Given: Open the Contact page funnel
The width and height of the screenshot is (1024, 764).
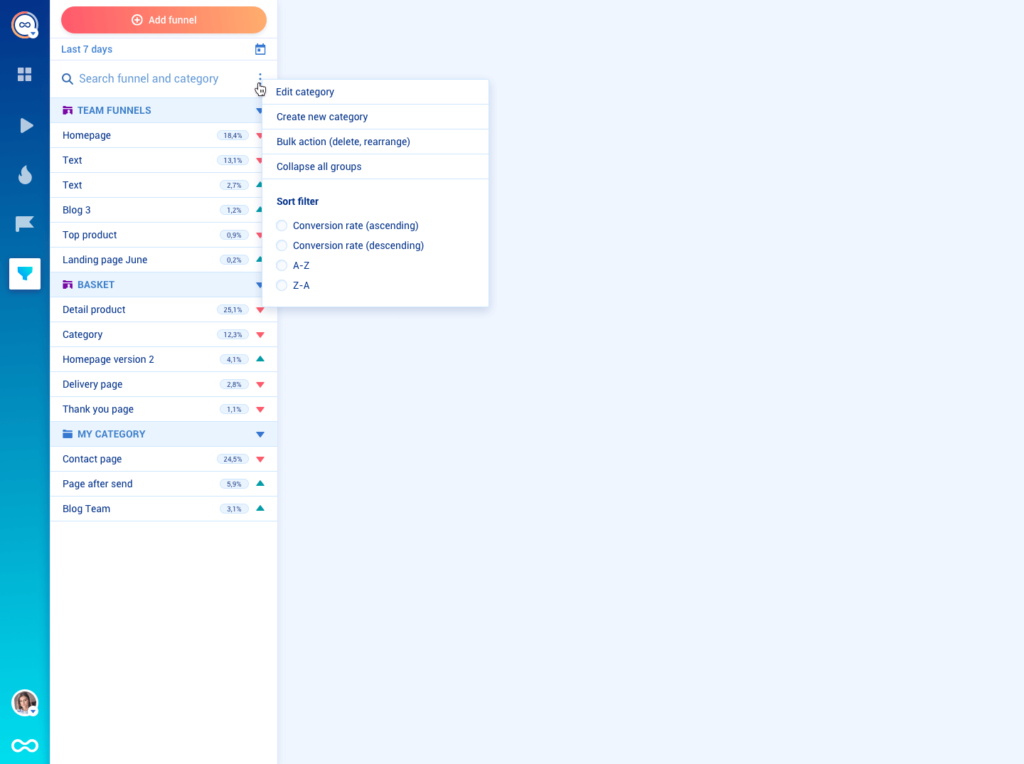Looking at the screenshot, I should (163, 459).
